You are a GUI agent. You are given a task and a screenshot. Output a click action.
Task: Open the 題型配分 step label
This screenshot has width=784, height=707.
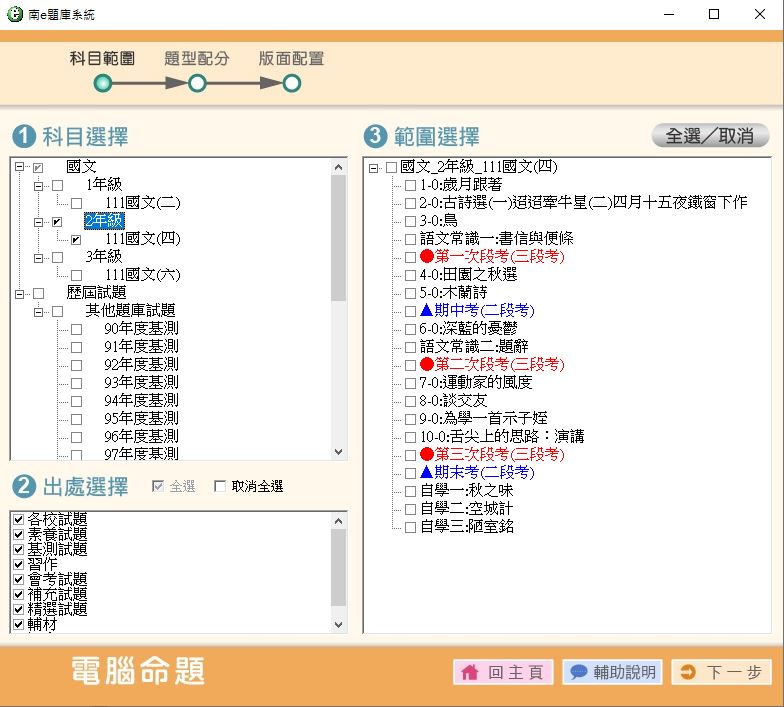pos(196,58)
